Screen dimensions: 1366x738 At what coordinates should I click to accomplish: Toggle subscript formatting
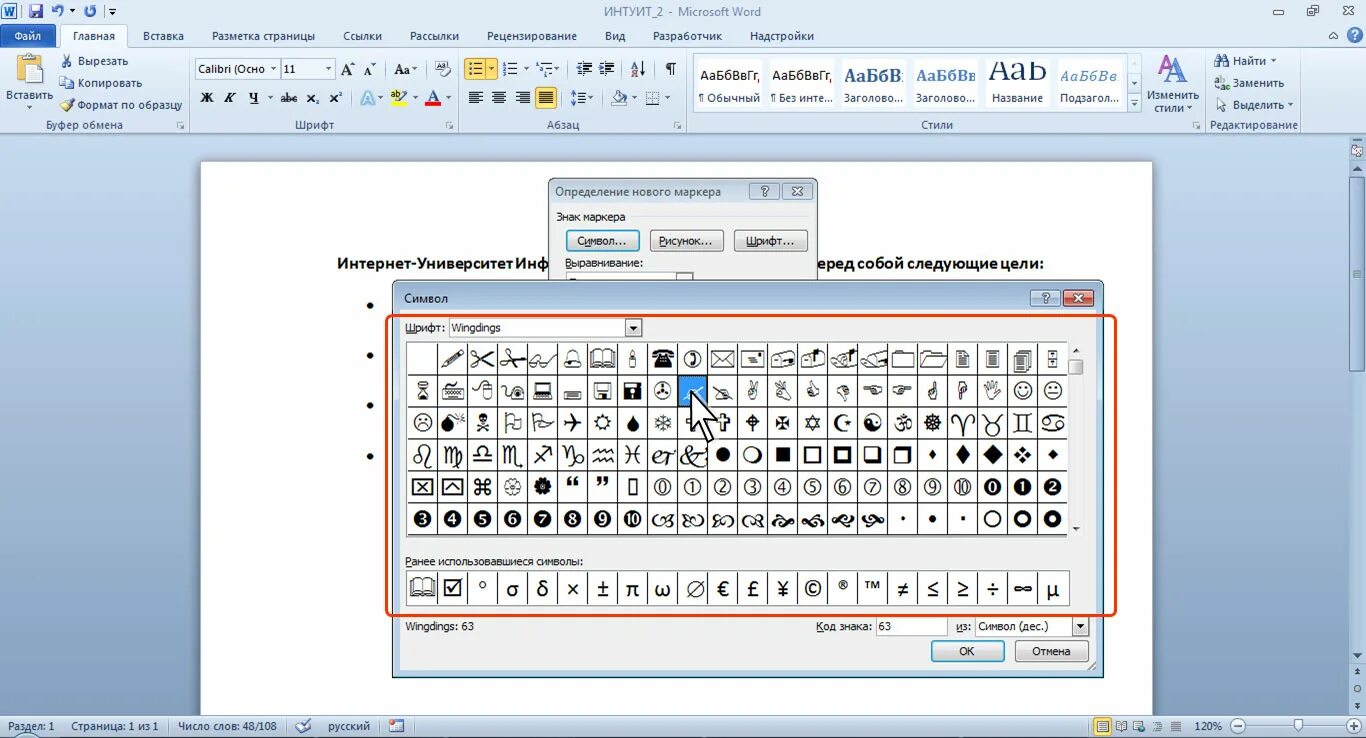313,98
